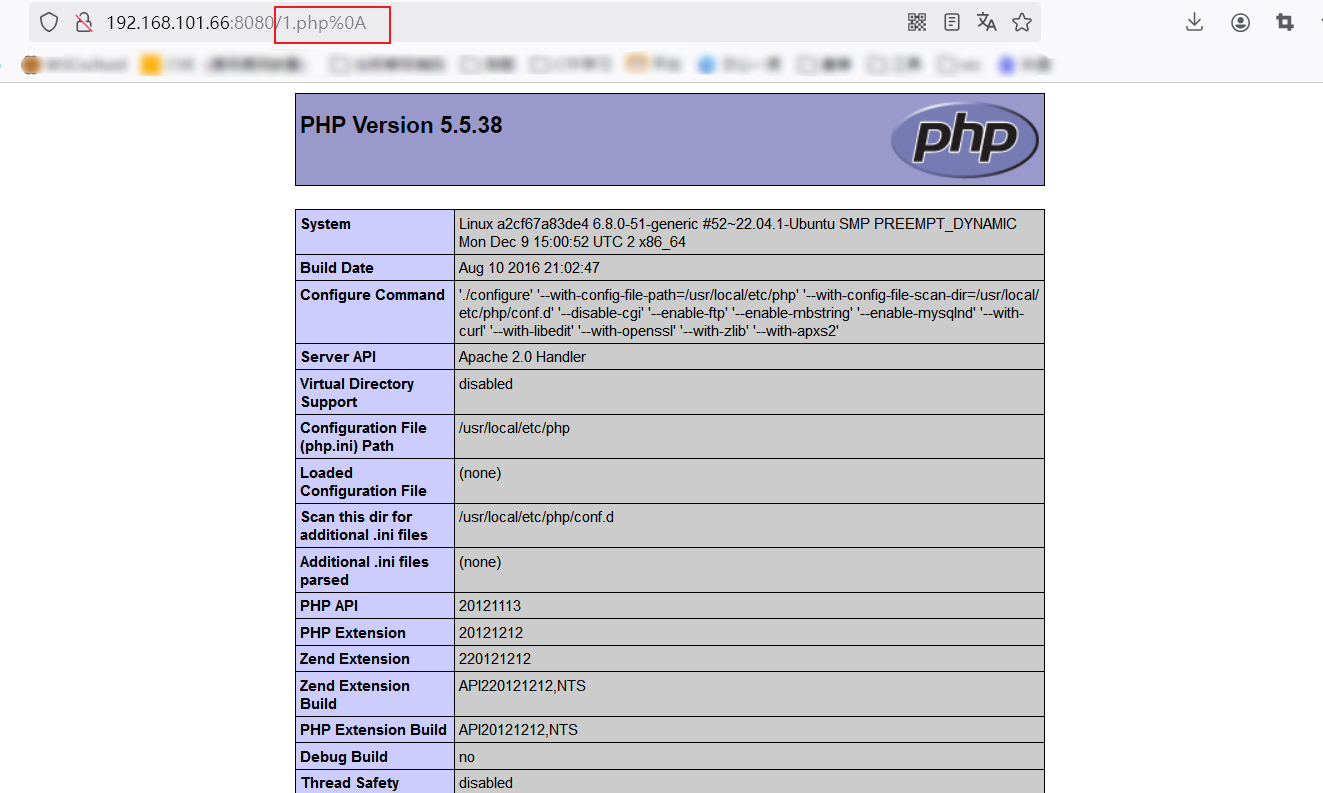Click the Aug 10 2016 21:02:47 value
The width and height of the screenshot is (1323, 793).
pos(529,268)
